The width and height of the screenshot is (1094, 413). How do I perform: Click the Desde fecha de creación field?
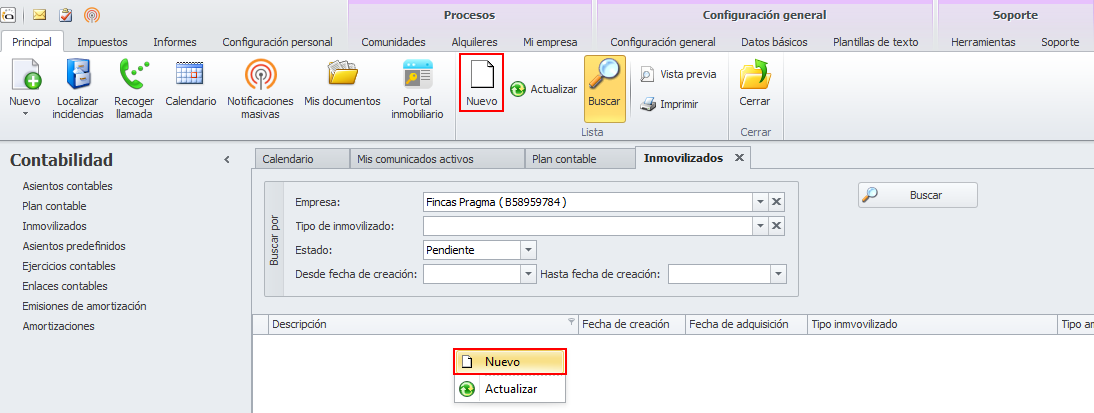(x=472, y=274)
